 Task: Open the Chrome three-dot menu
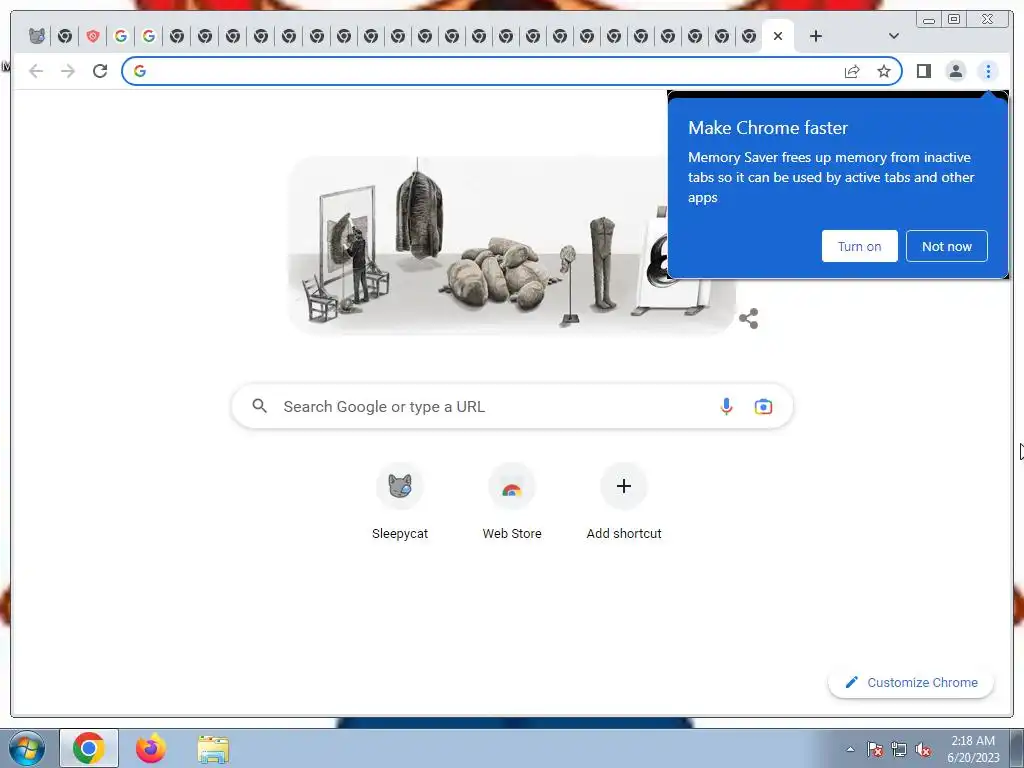click(x=988, y=71)
